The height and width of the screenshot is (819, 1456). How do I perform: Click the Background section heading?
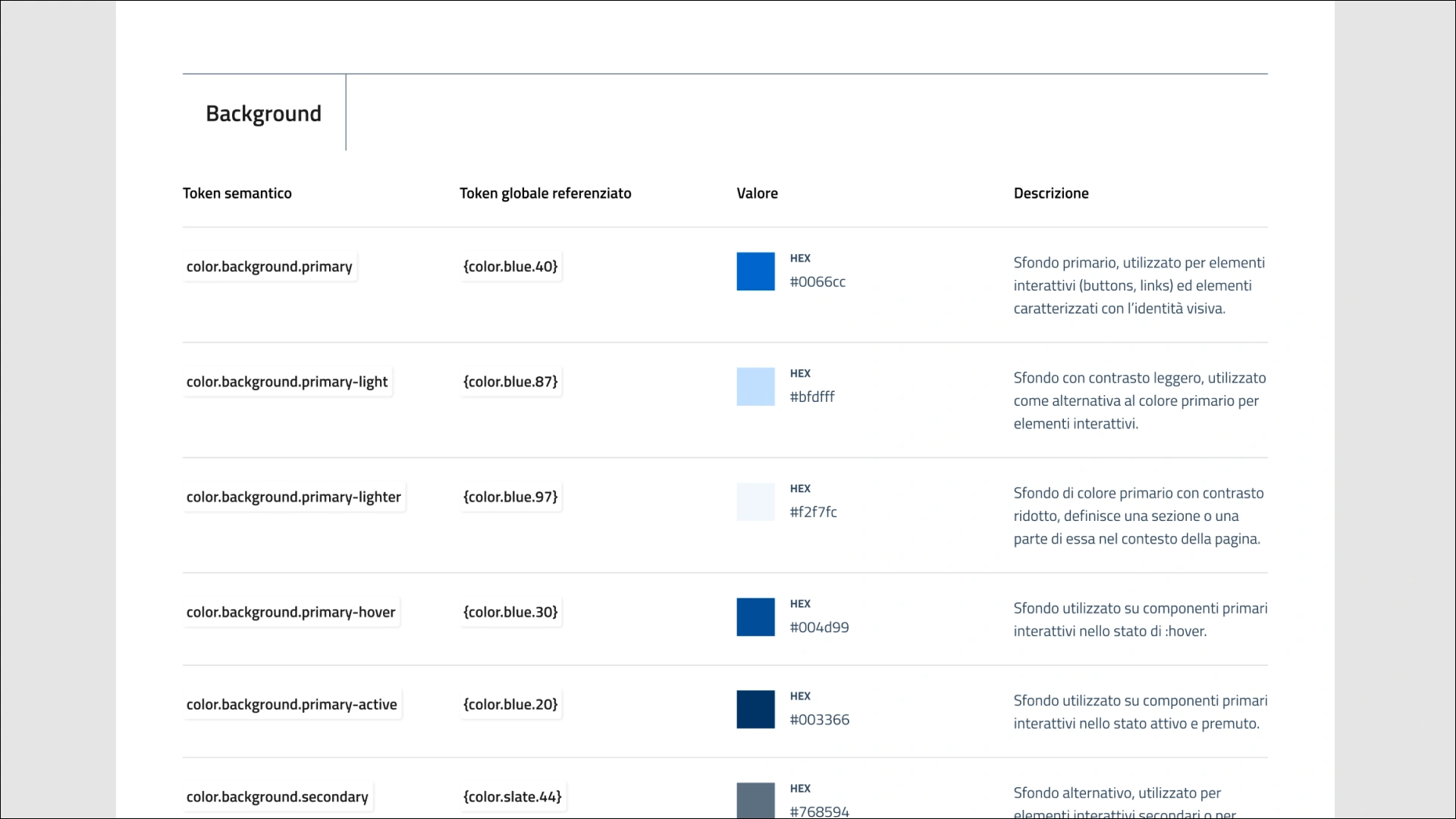coord(263,114)
